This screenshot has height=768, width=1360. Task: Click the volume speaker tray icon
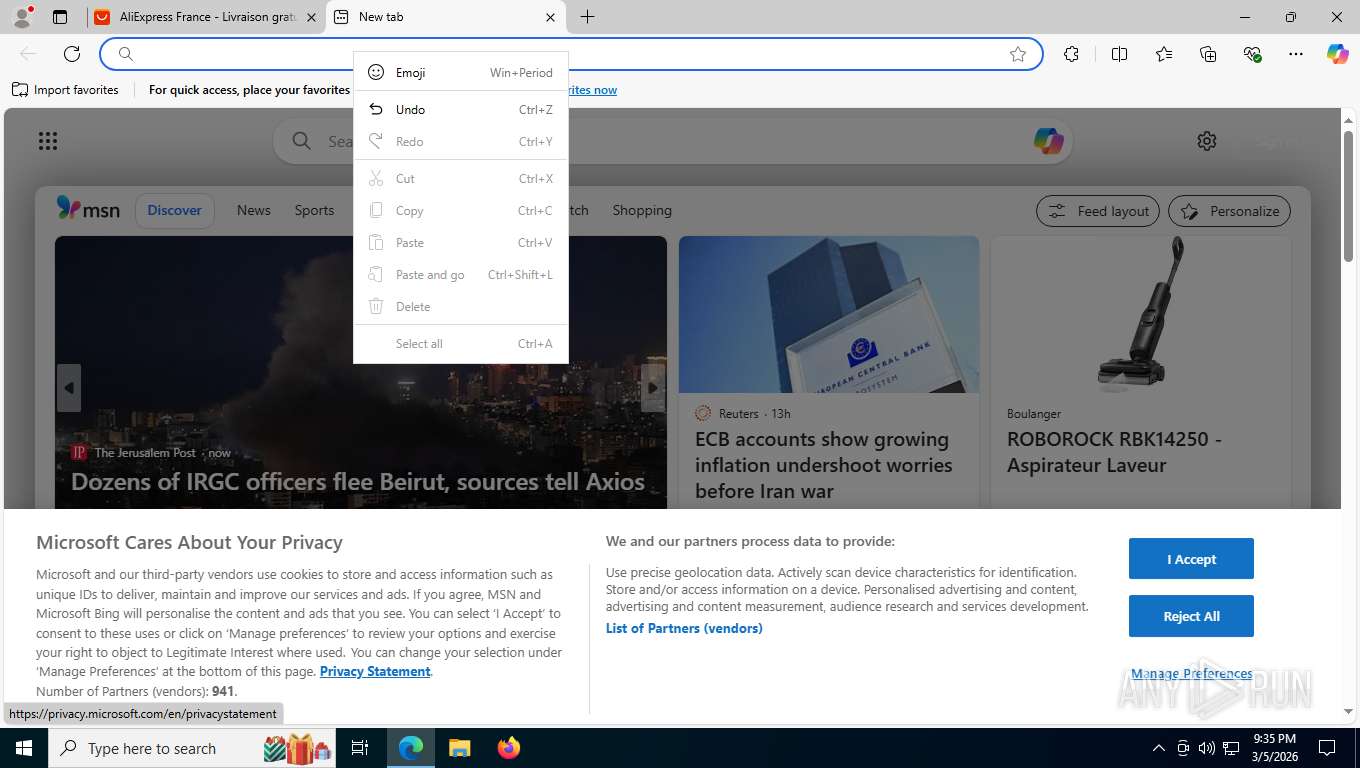pos(1207,748)
